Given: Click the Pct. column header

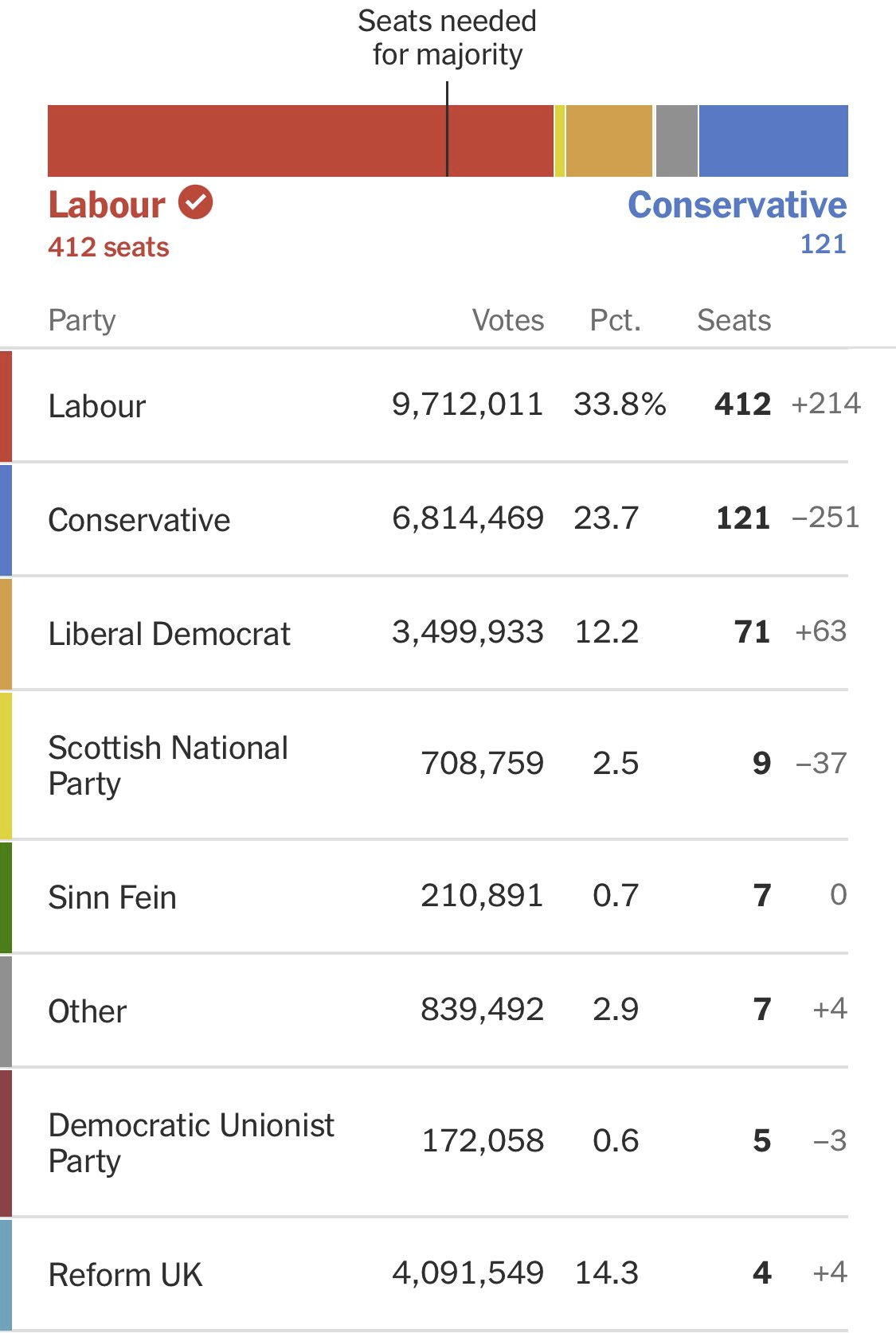Looking at the screenshot, I should pyautogui.click(x=615, y=320).
